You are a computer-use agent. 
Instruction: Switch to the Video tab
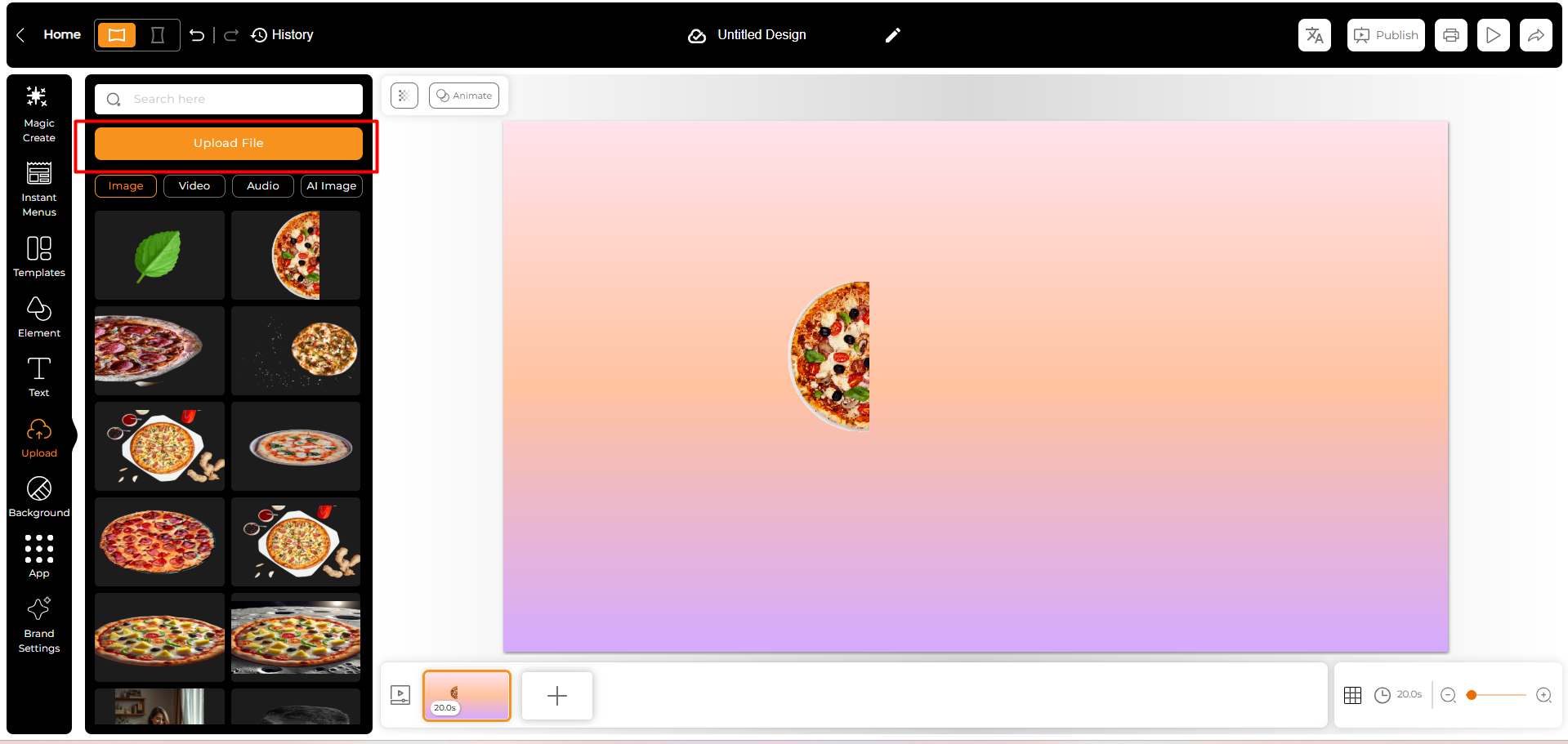pos(194,186)
